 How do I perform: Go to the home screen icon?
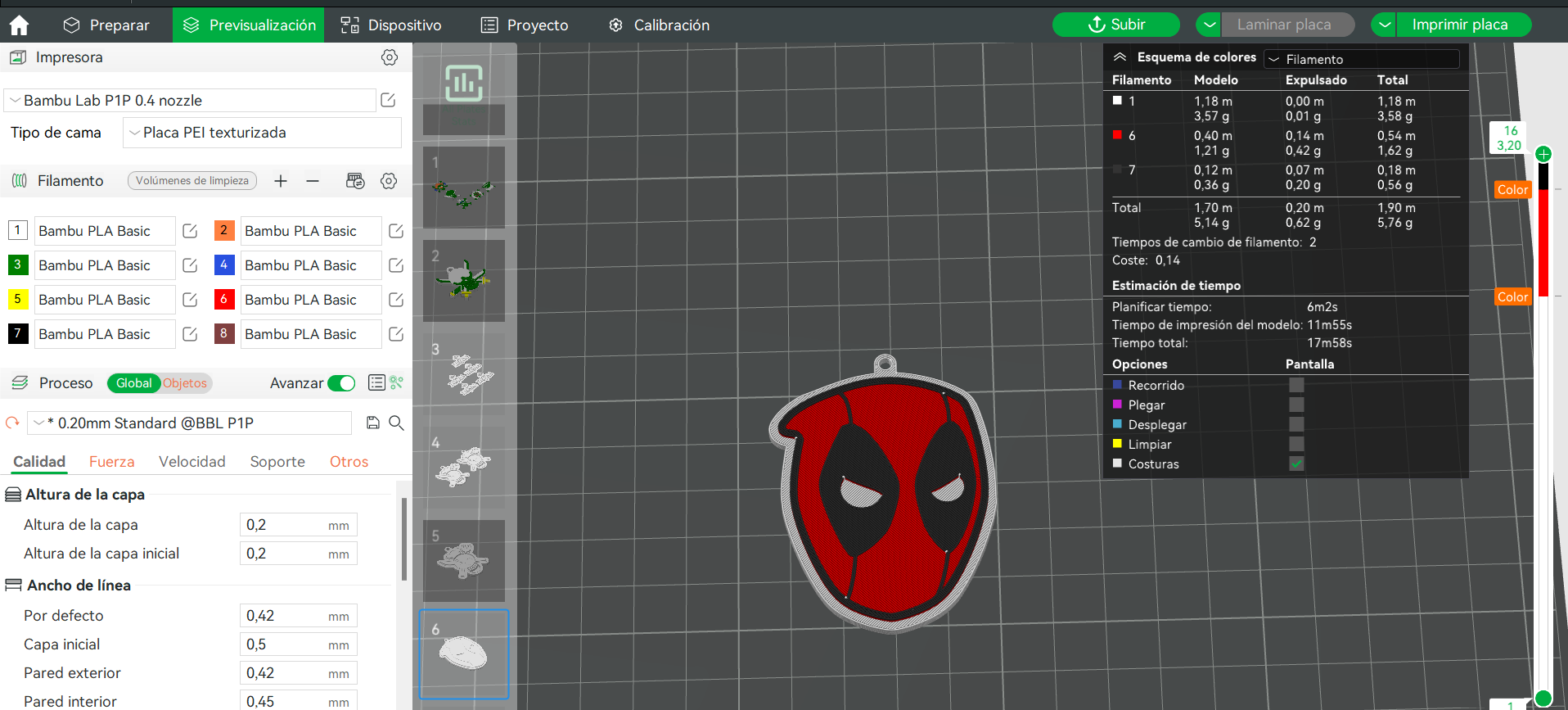tap(19, 25)
